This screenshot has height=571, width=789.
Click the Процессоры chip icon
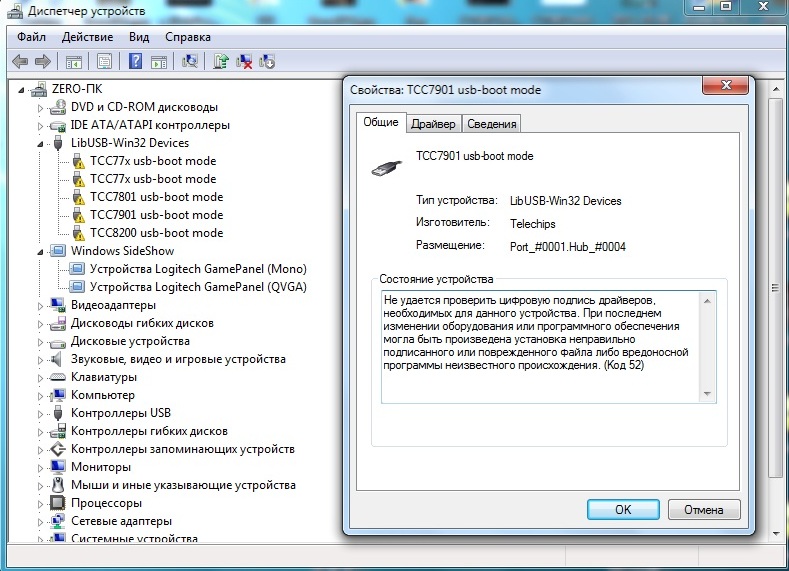point(58,503)
